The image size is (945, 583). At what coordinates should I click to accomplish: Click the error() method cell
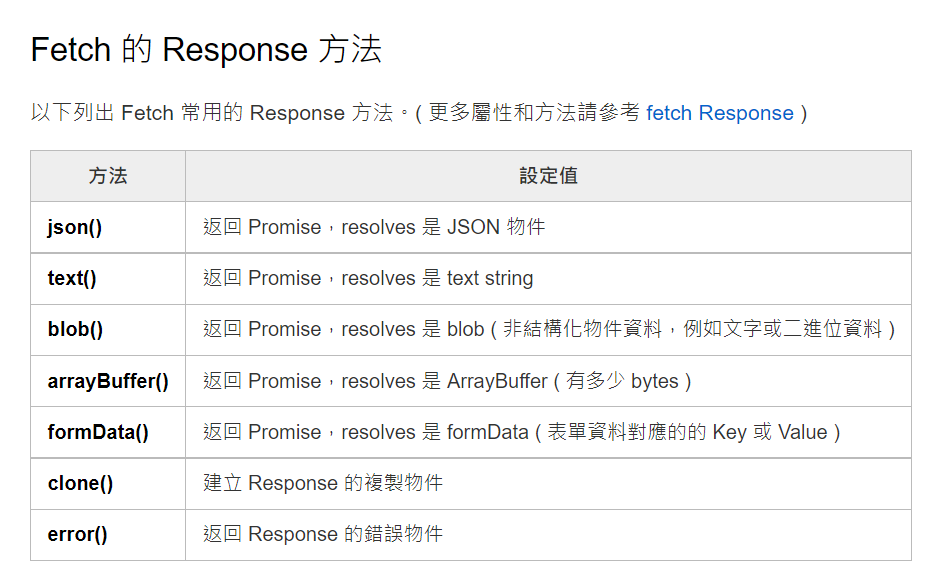(x=108, y=535)
